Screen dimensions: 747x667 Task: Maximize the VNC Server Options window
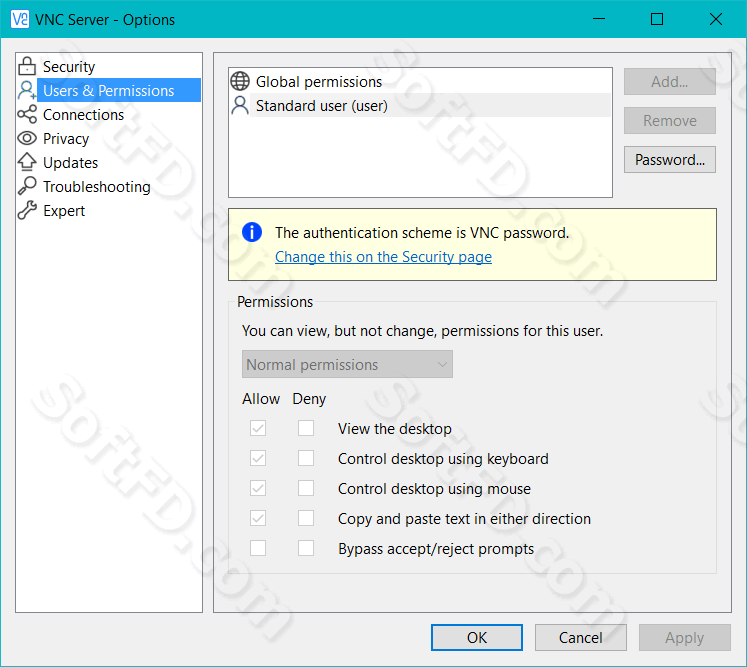click(657, 19)
